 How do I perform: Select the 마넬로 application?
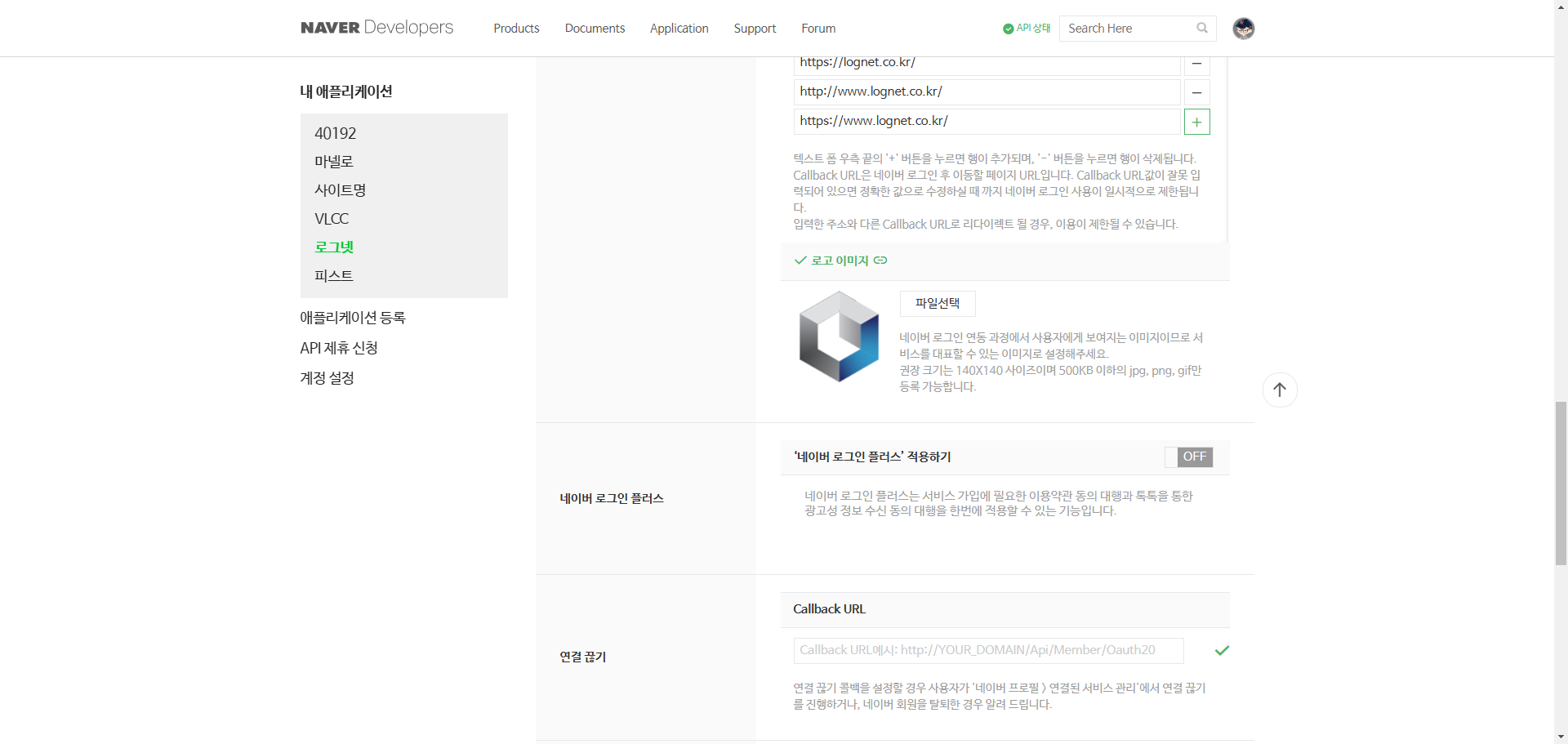pos(334,162)
